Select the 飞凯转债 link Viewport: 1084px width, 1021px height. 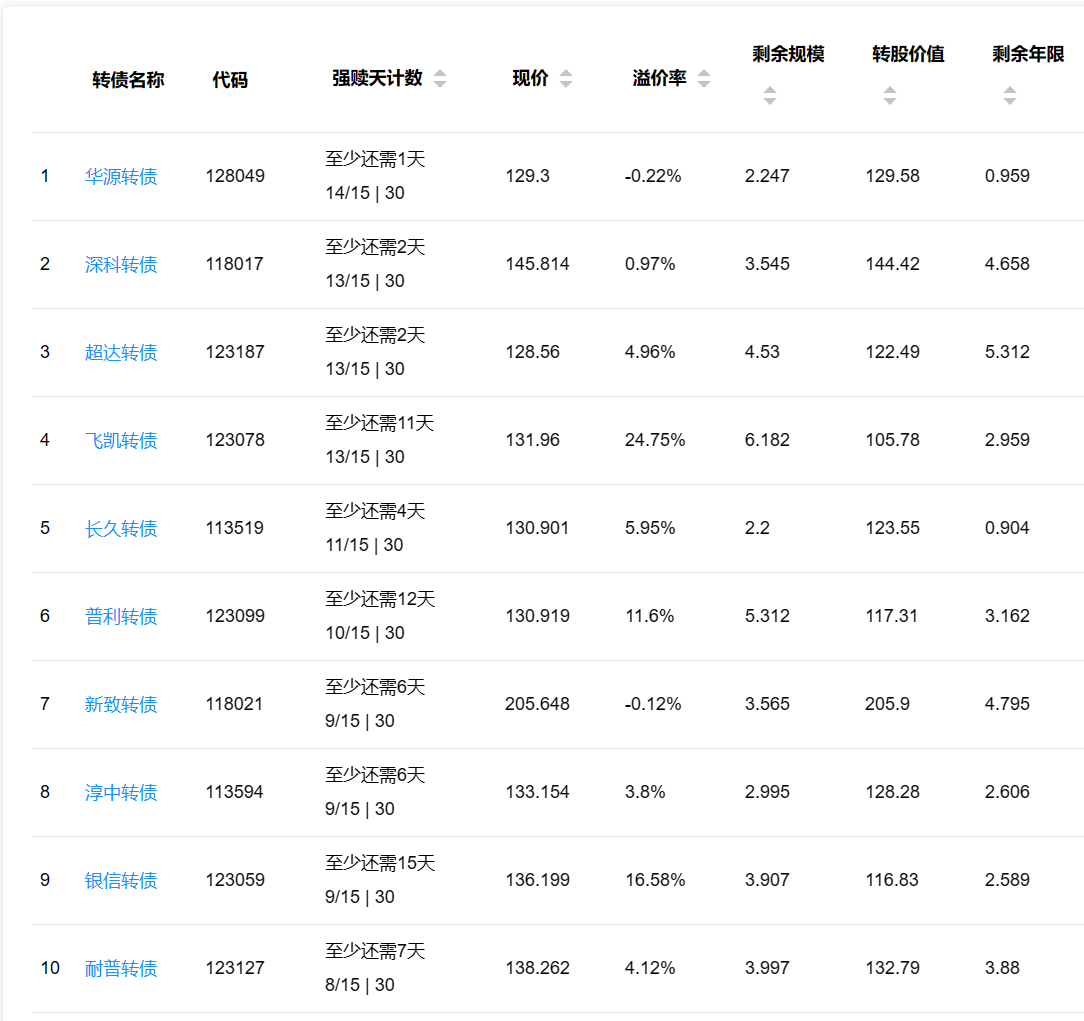[x=121, y=441]
